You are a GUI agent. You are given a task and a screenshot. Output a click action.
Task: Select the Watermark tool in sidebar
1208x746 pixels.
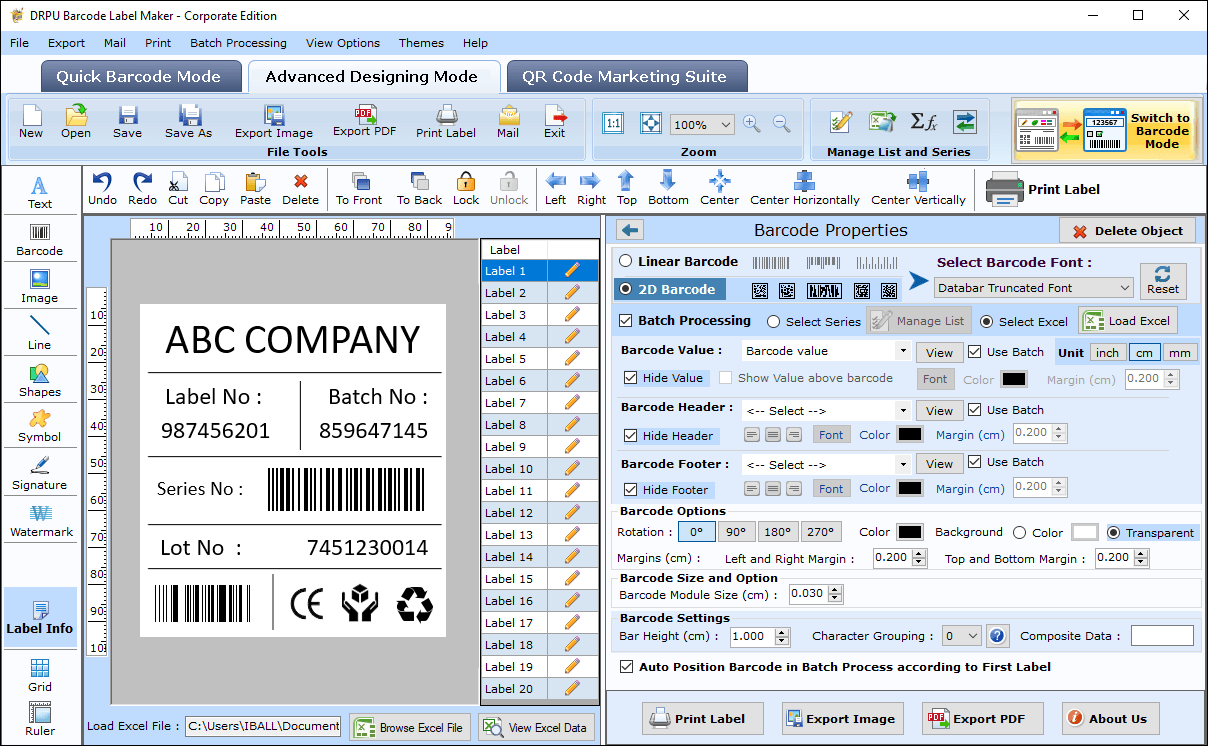coord(40,521)
